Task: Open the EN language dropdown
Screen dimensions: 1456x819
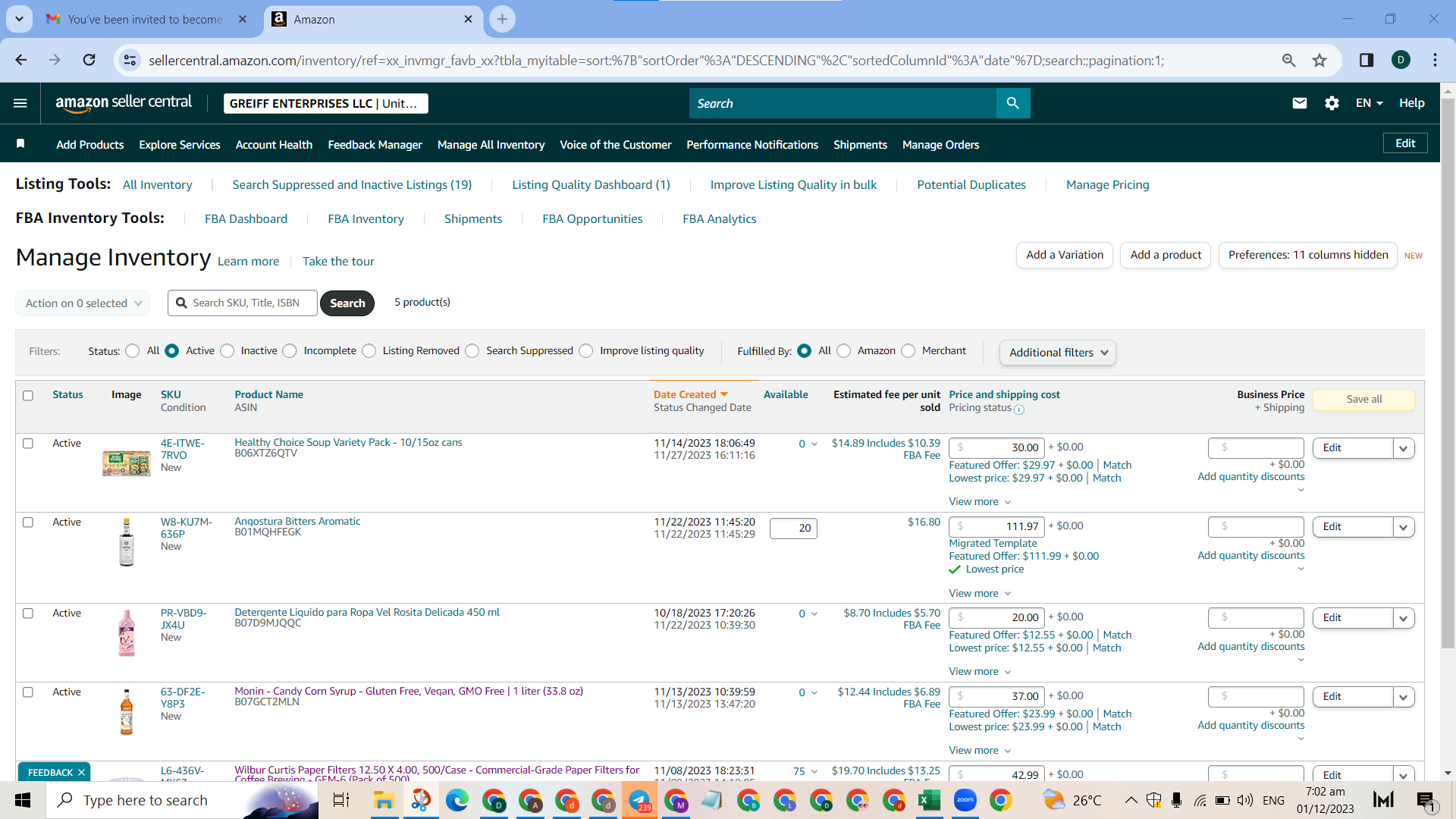Action: 1369,103
